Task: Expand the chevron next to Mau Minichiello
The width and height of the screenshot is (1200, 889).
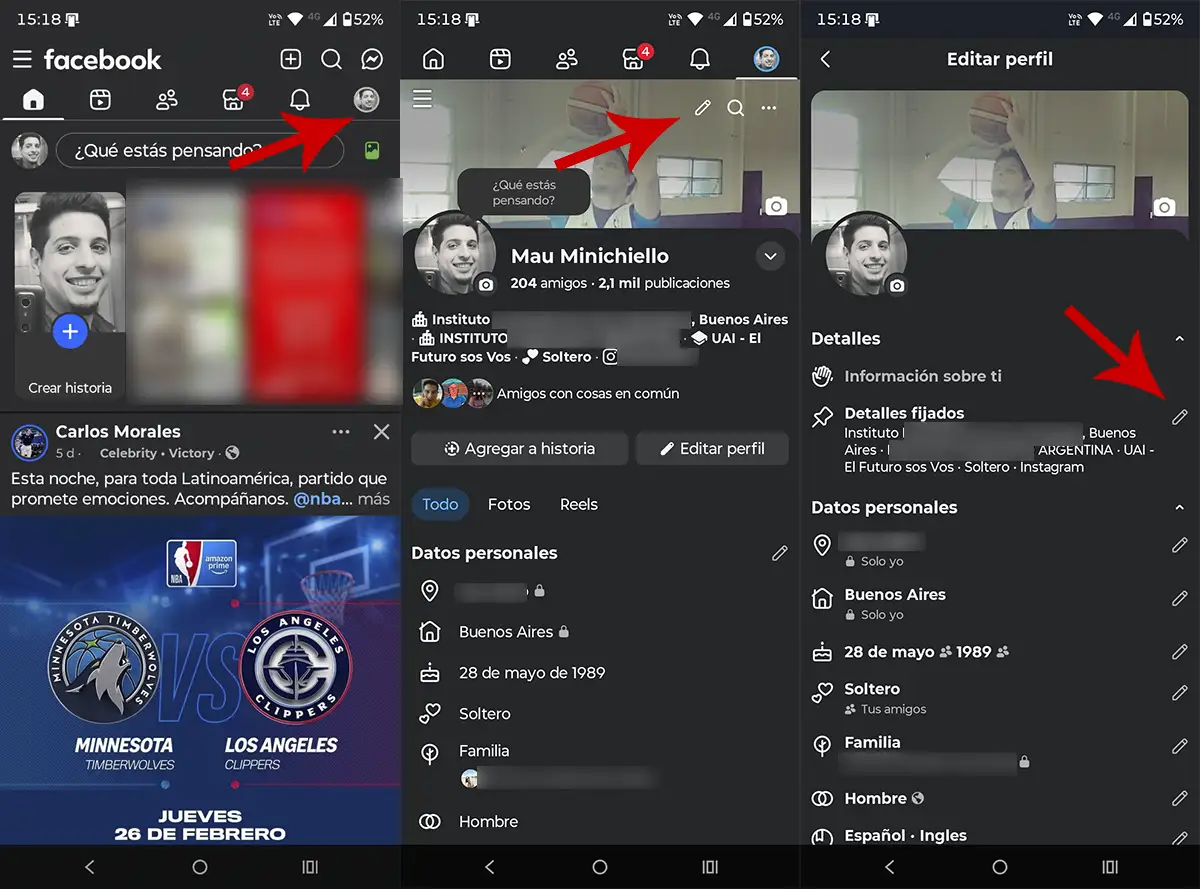Action: click(x=770, y=256)
